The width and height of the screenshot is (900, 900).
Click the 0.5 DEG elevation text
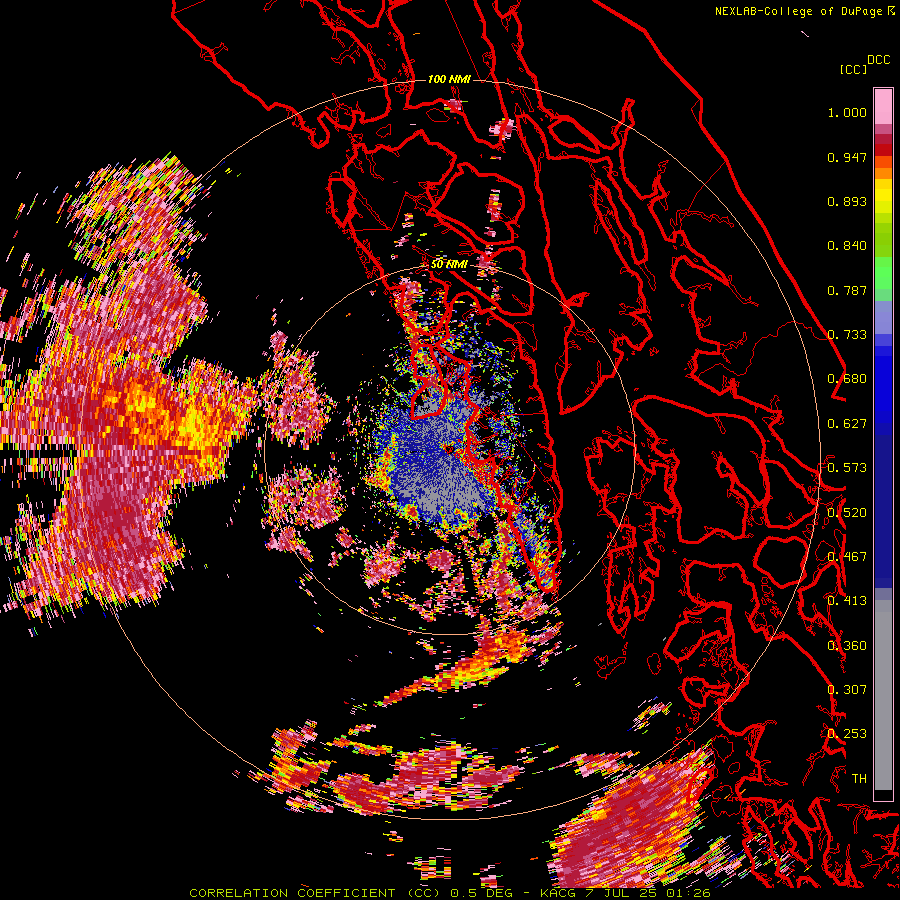pos(482,893)
